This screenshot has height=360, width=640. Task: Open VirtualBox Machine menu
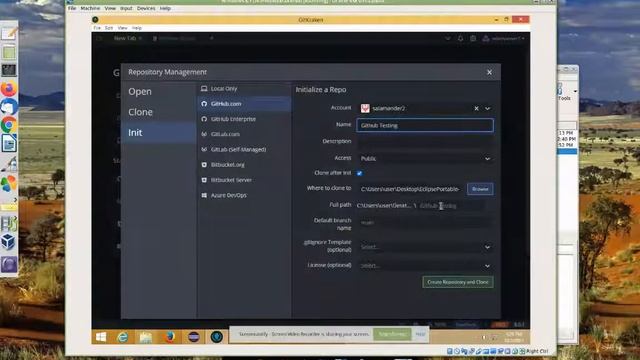click(90, 8)
